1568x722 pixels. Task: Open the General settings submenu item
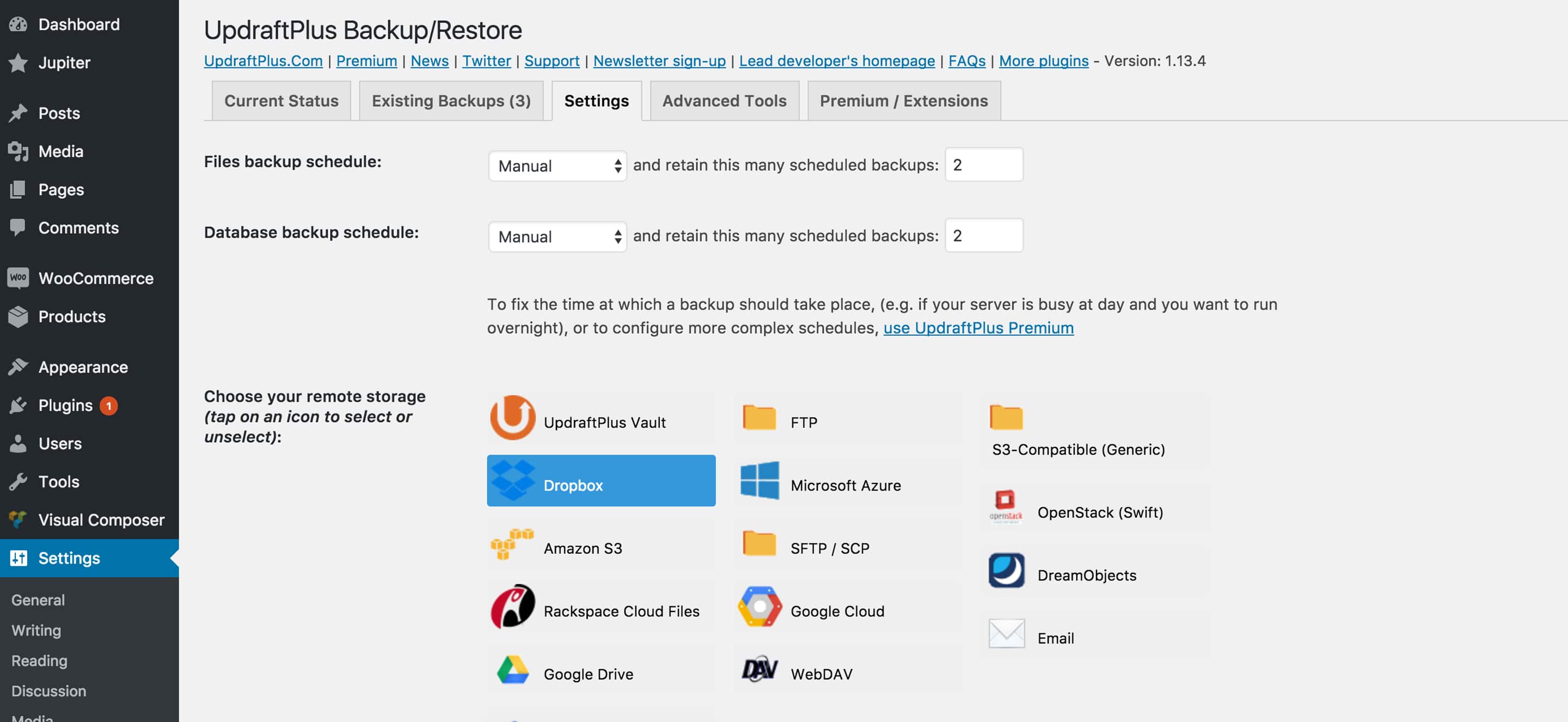click(x=38, y=599)
